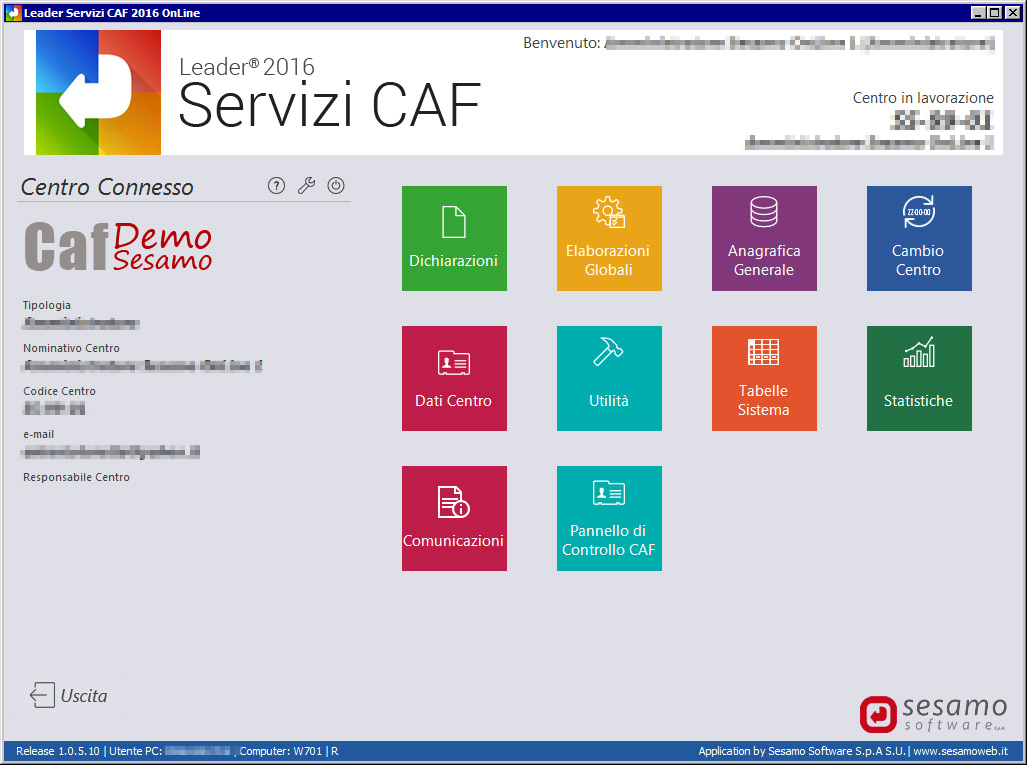
Task: Click Application by Sesamo Software text
Action: pyautogui.click(x=802, y=751)
